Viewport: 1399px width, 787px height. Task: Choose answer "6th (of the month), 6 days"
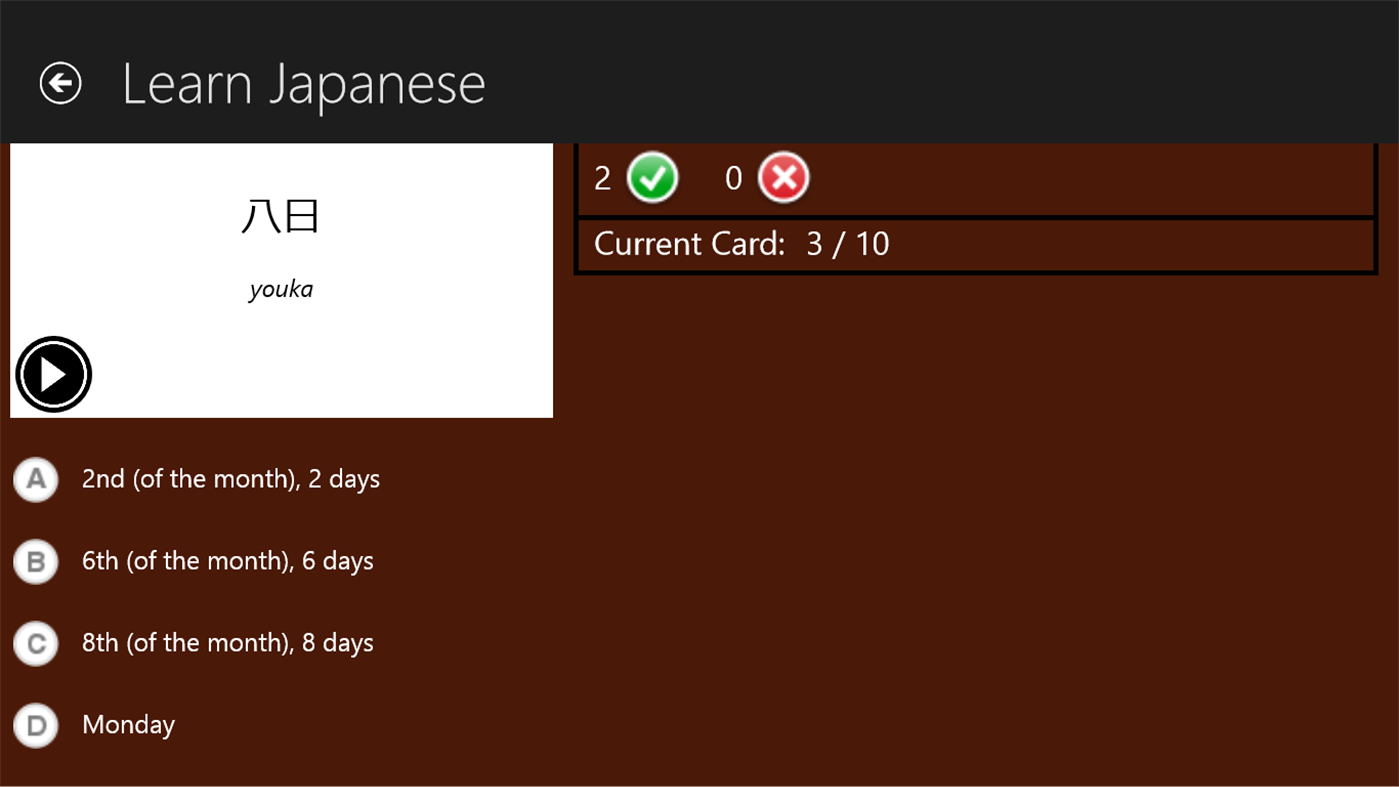(228, 561)
